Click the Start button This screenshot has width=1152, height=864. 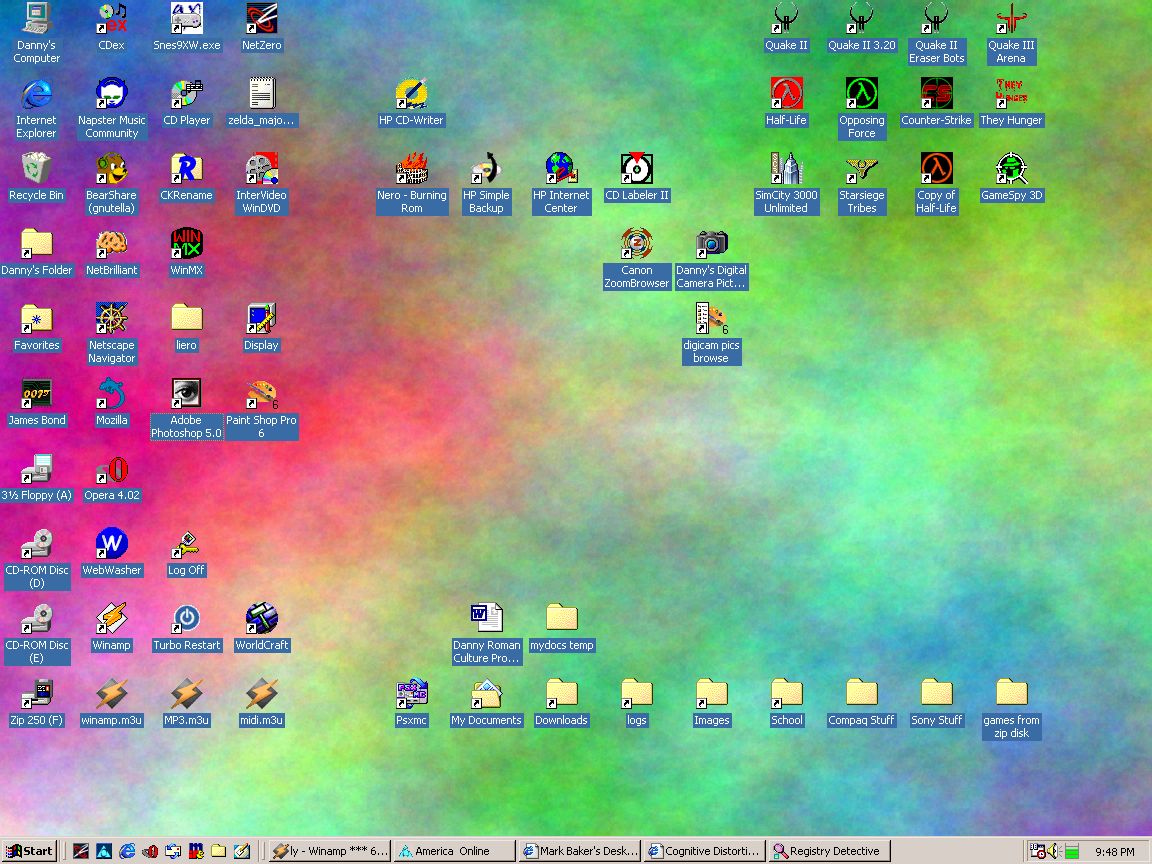[30, 851]
